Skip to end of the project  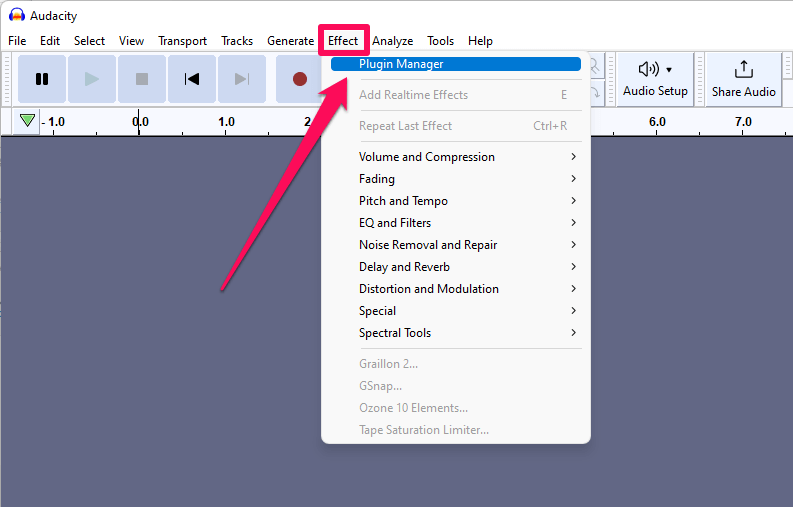(x=242, y=79)
